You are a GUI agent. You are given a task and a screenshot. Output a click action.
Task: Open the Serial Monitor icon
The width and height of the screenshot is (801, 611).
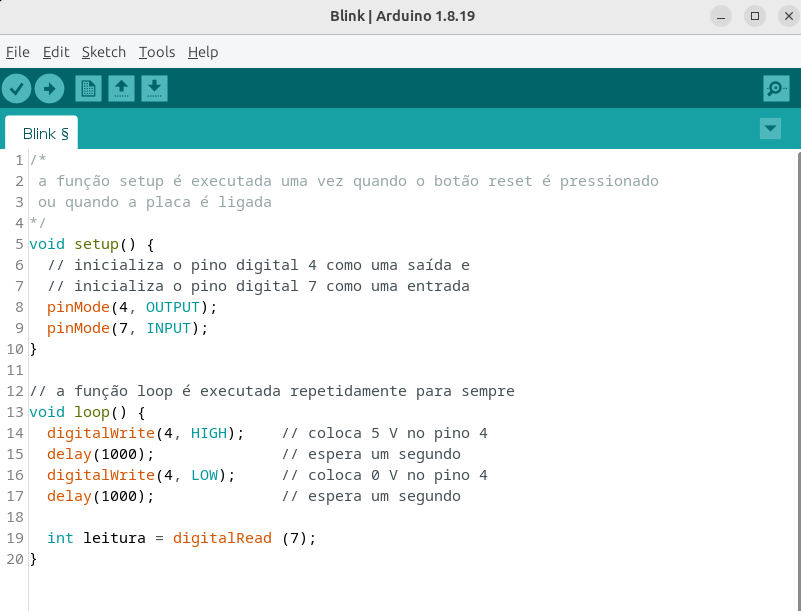pyautogui.click(x=776, y=89)
